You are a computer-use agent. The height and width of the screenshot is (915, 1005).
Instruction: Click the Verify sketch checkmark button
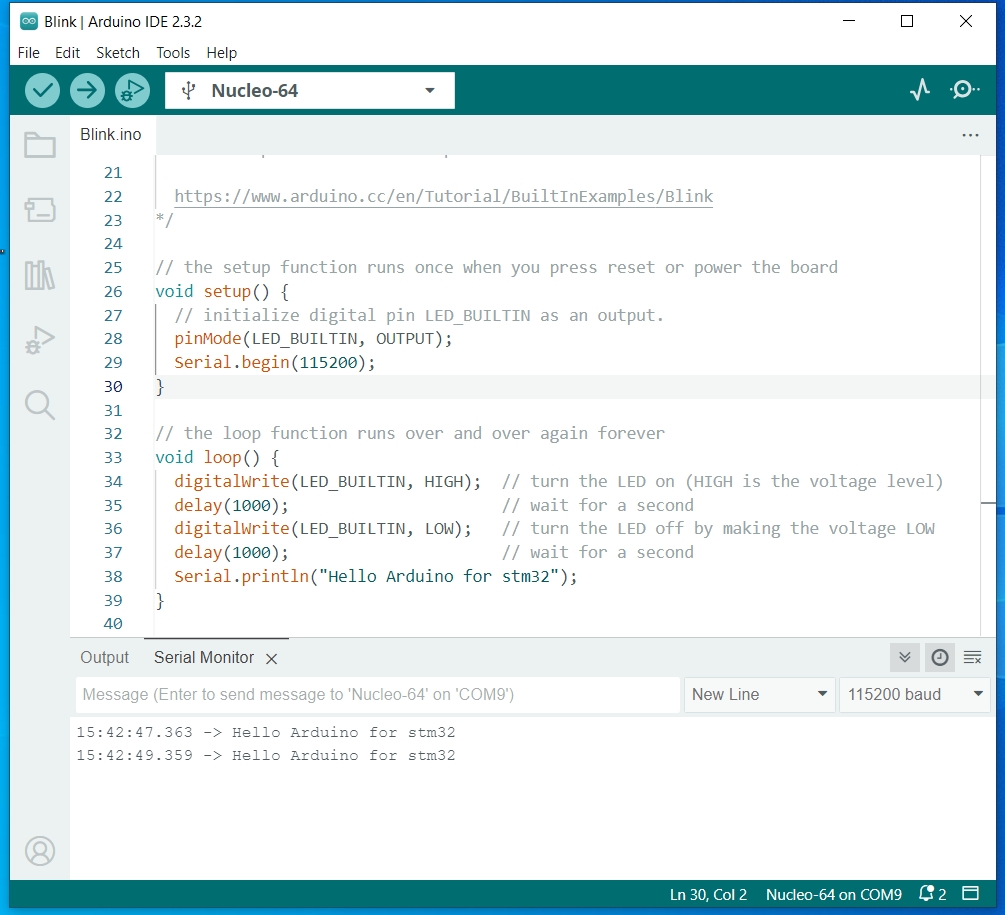42,90
